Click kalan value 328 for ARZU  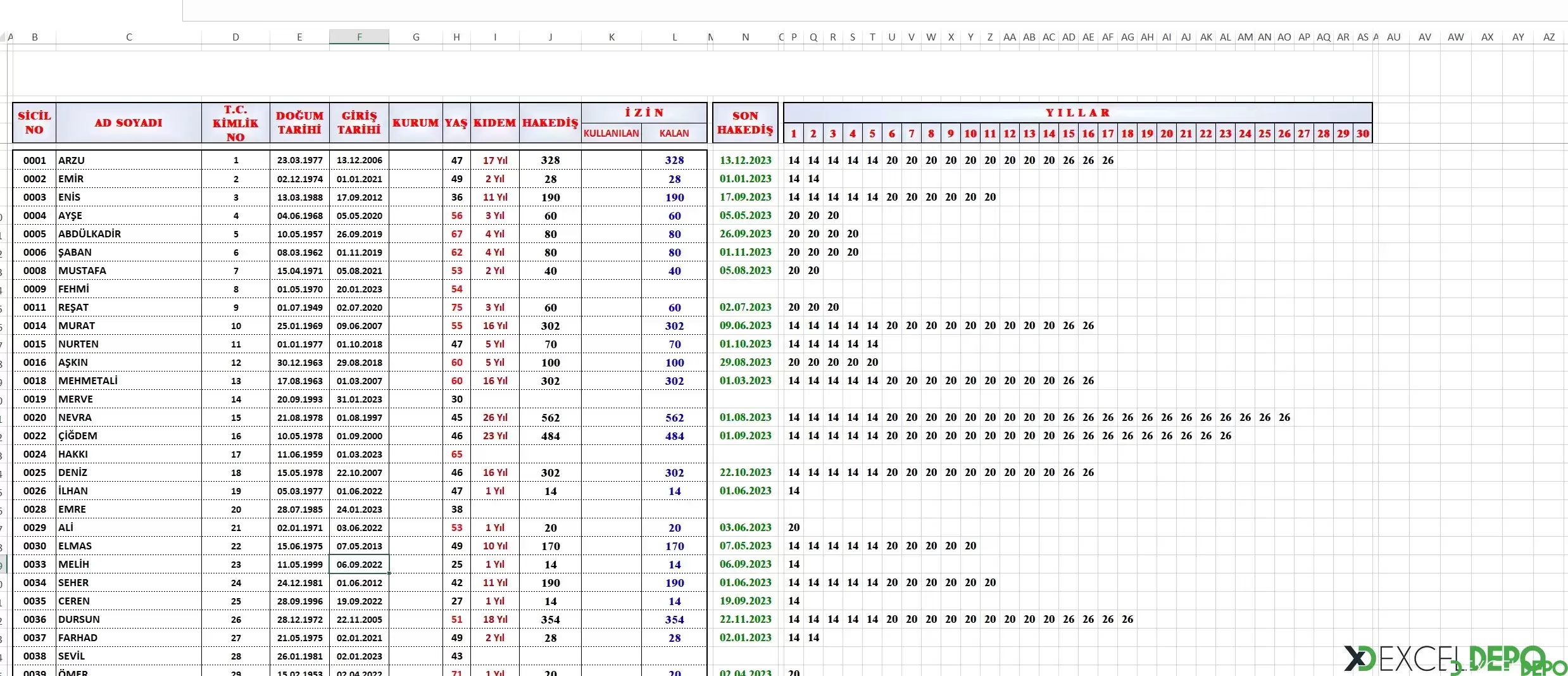click(674, 160)
